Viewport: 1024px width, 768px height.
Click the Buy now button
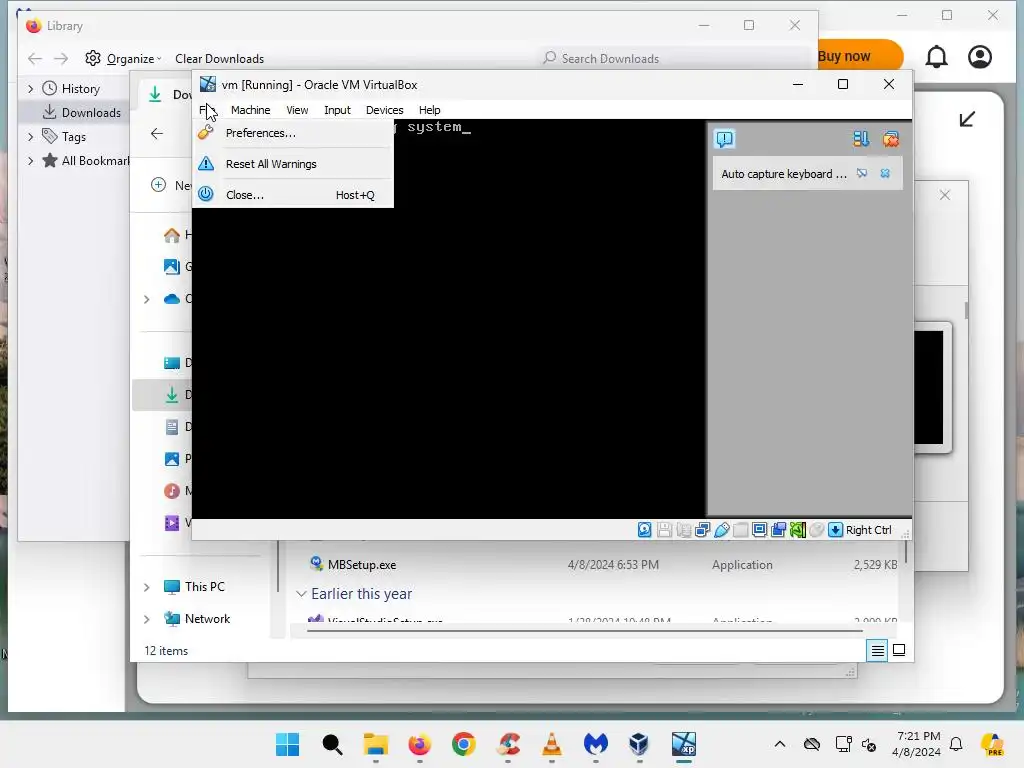(859, 56)
